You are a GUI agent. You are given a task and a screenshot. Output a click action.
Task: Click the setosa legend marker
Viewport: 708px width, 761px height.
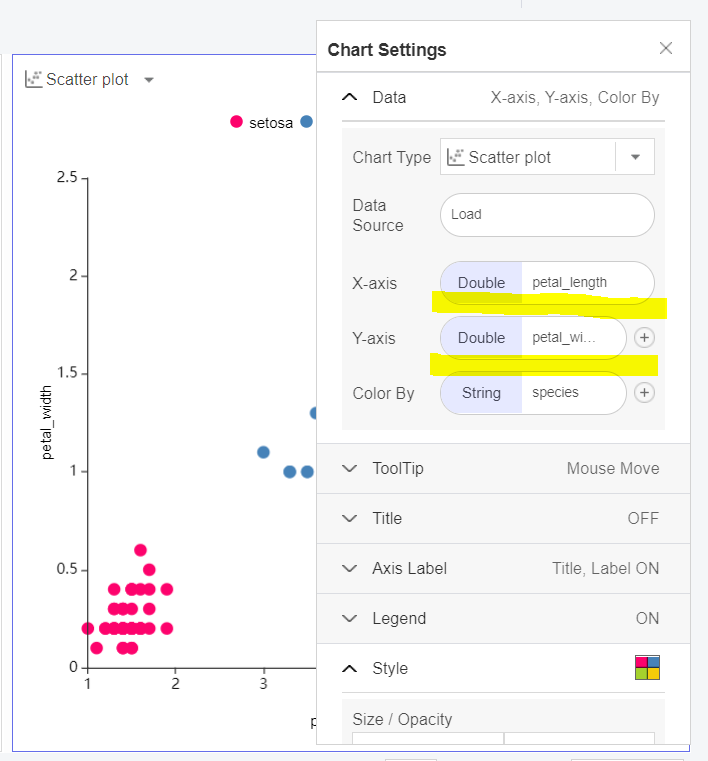236,122
